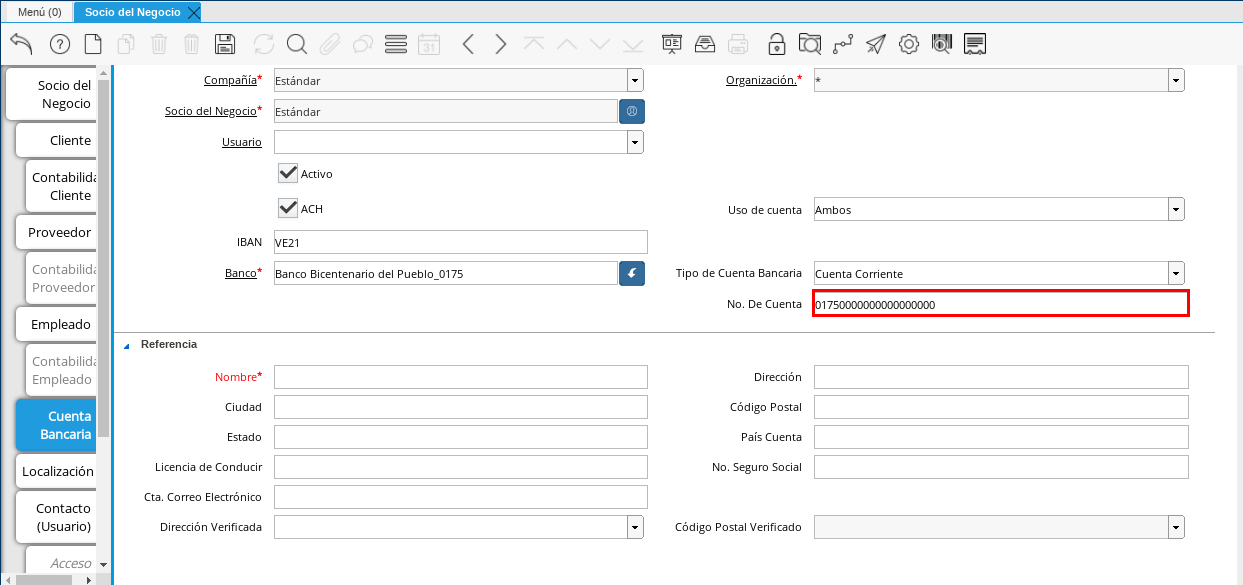Click the lock icon in toolbar
Viewport: 1243px width, 585px height.
point(776,44)
